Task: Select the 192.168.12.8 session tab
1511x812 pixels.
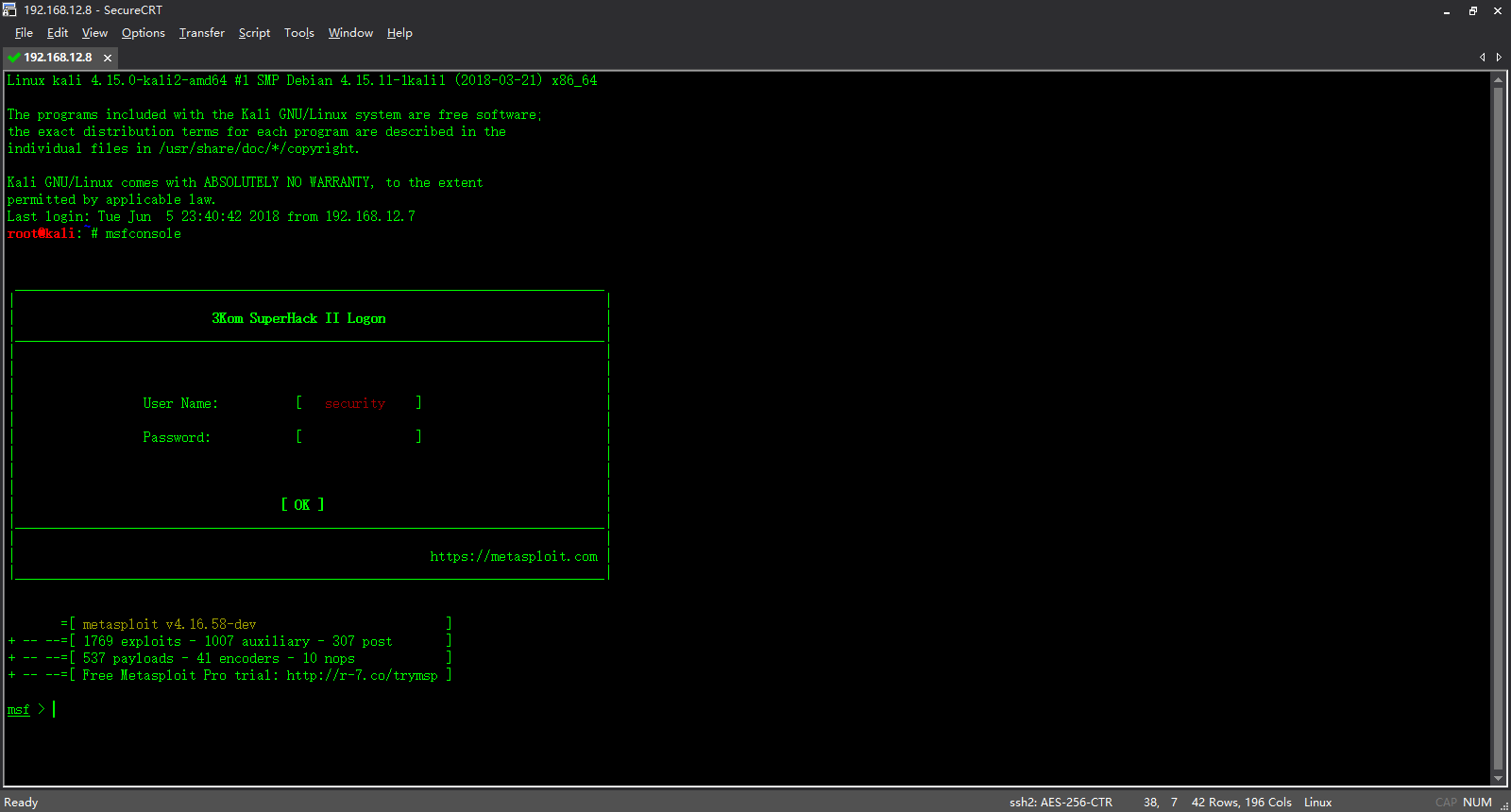Action: coord(58,58)
